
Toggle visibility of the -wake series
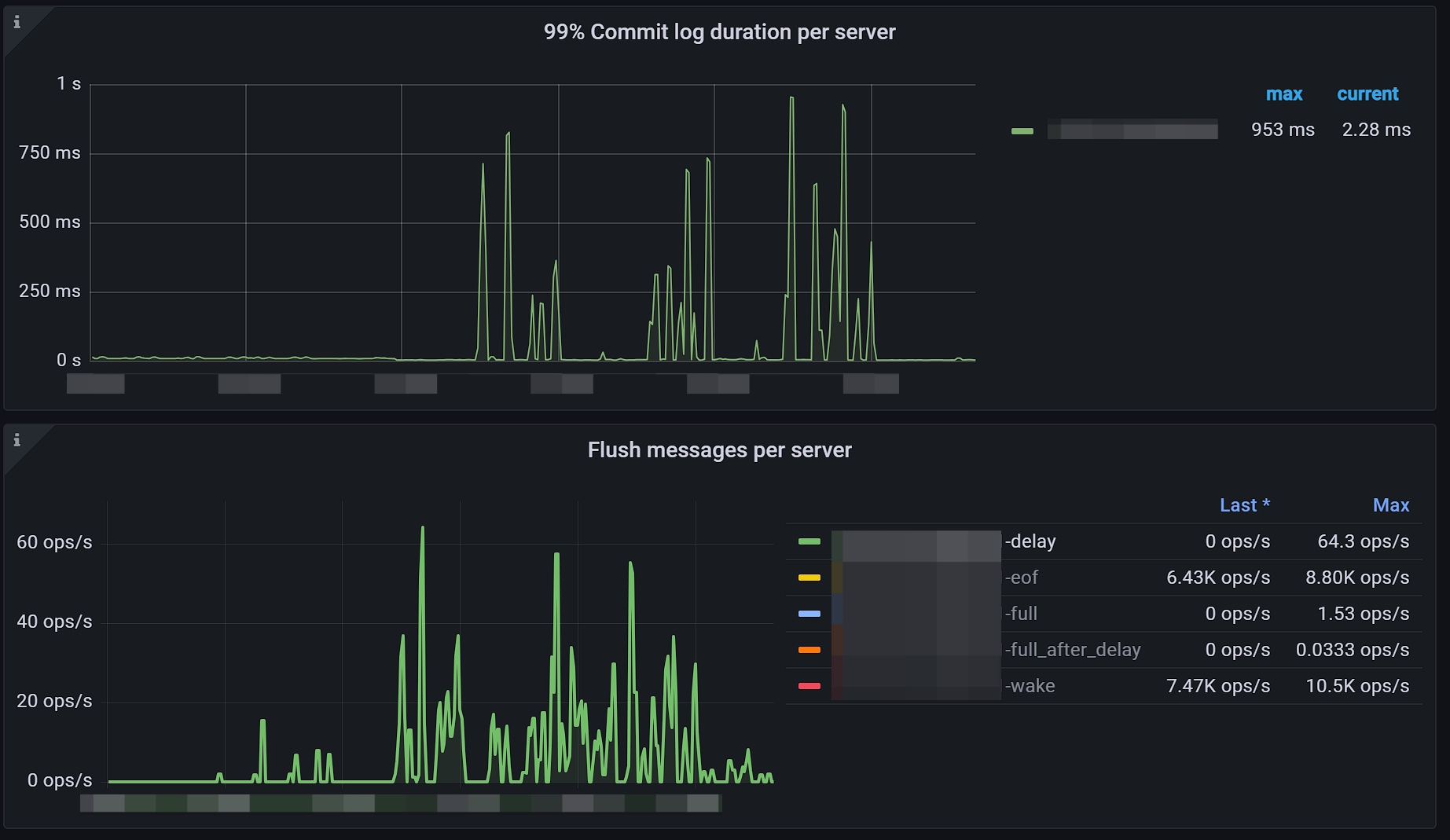click(x=1030, y=685)
